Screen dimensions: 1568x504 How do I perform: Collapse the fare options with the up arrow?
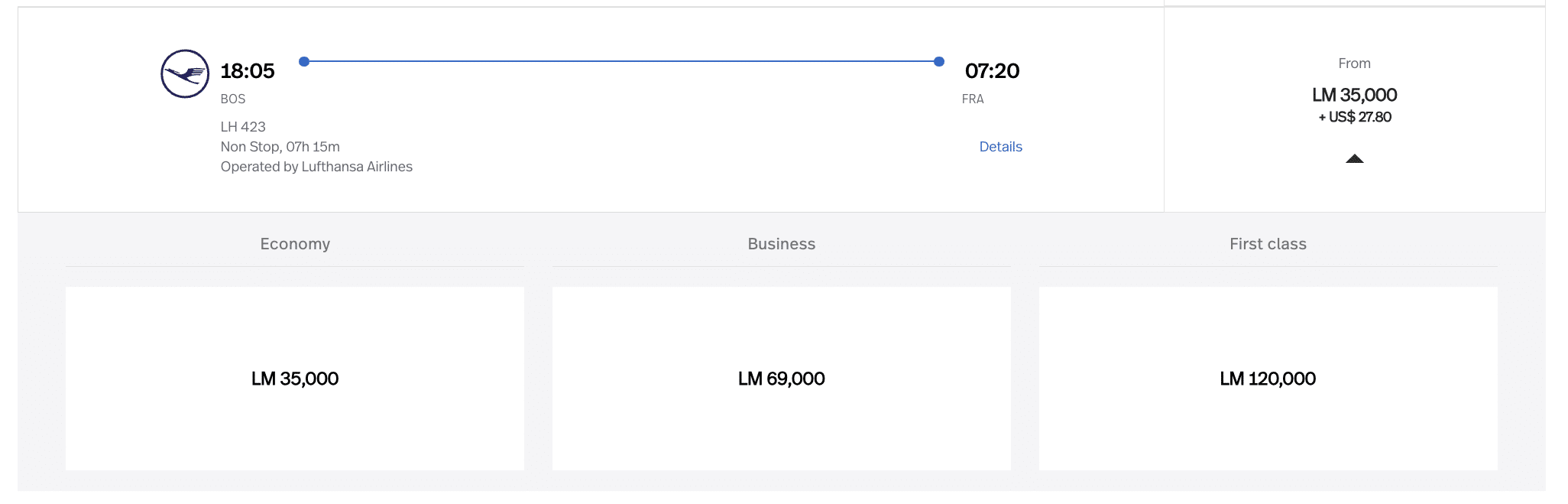(x=1354, y=158)
